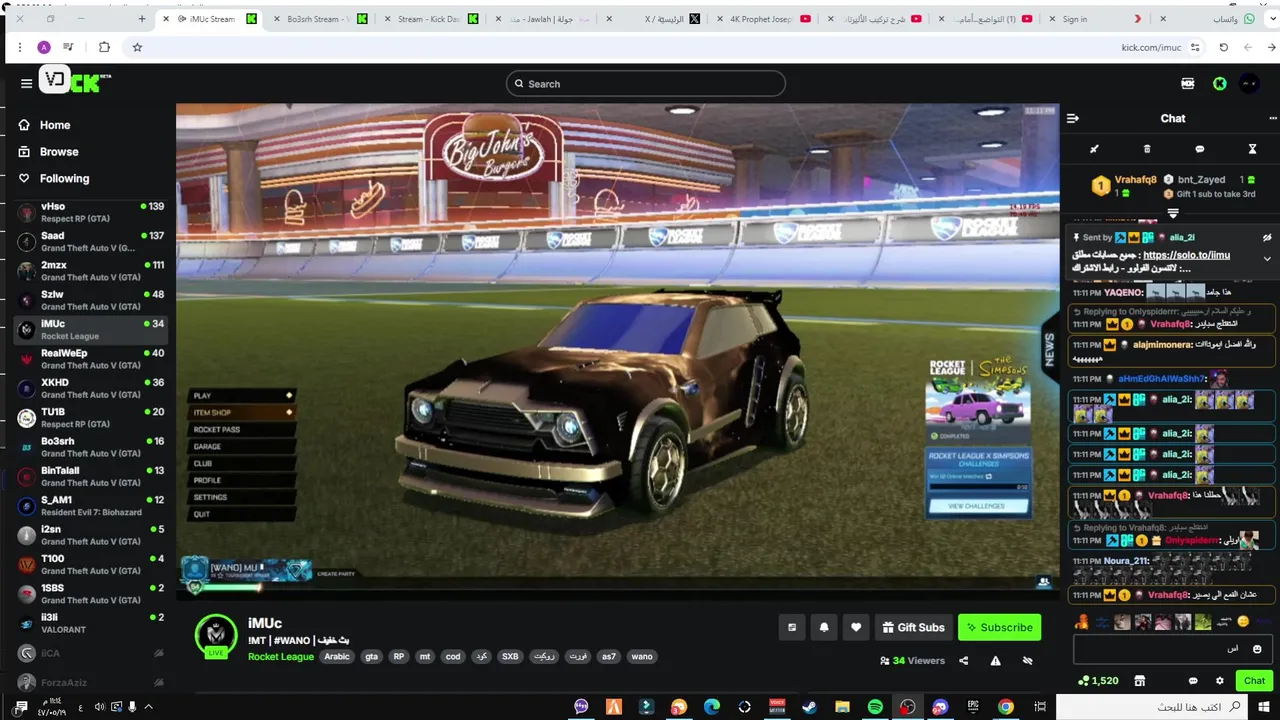This screenshot has width=1280, height=720.
Task: Click the search box
Action: coord(645,84)
